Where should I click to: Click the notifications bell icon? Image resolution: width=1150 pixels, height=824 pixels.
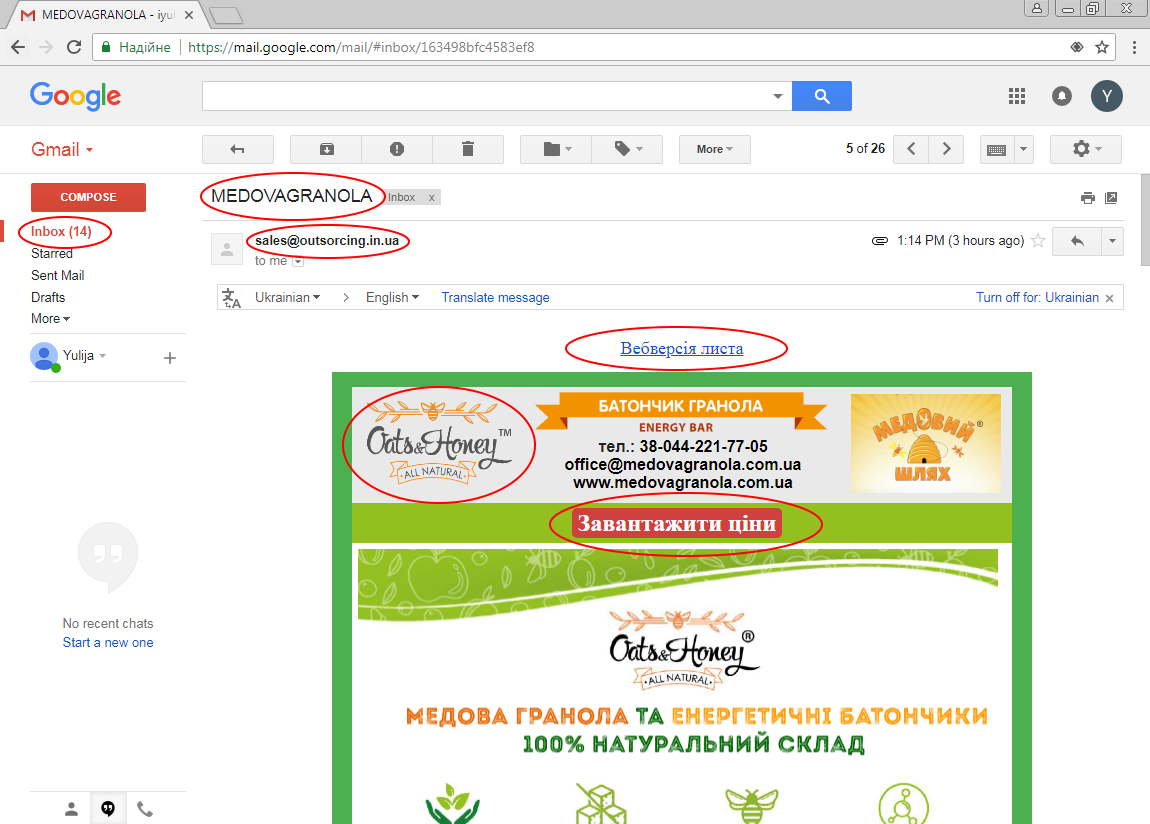click(x=1062, y=96)
